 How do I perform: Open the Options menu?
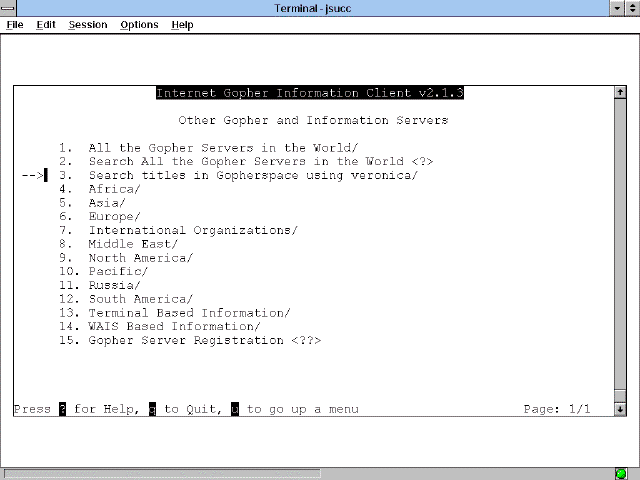click(x=139, y=25)
